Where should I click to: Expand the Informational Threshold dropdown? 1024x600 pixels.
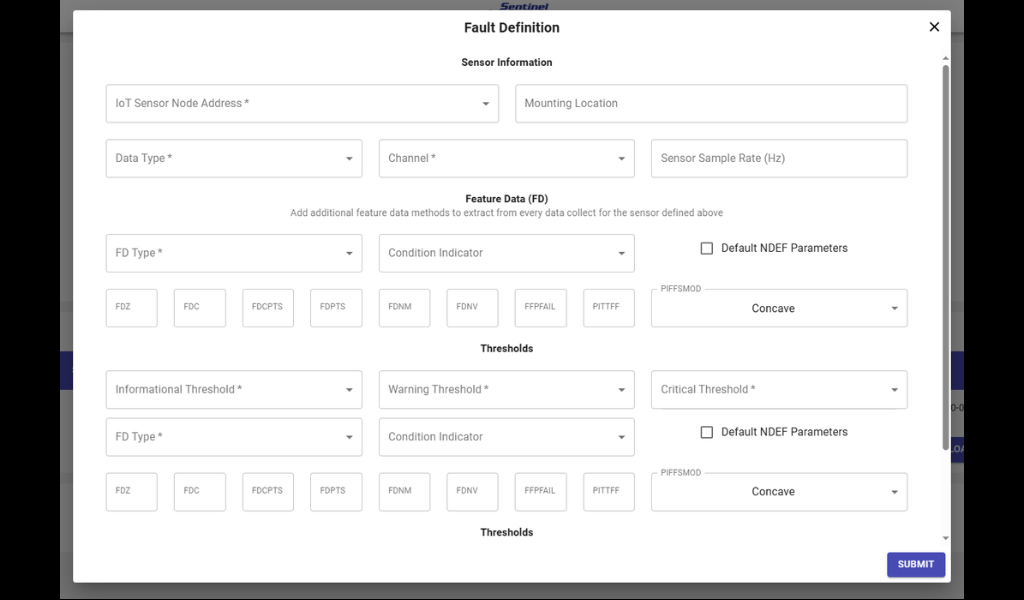[x=233, y=390]
